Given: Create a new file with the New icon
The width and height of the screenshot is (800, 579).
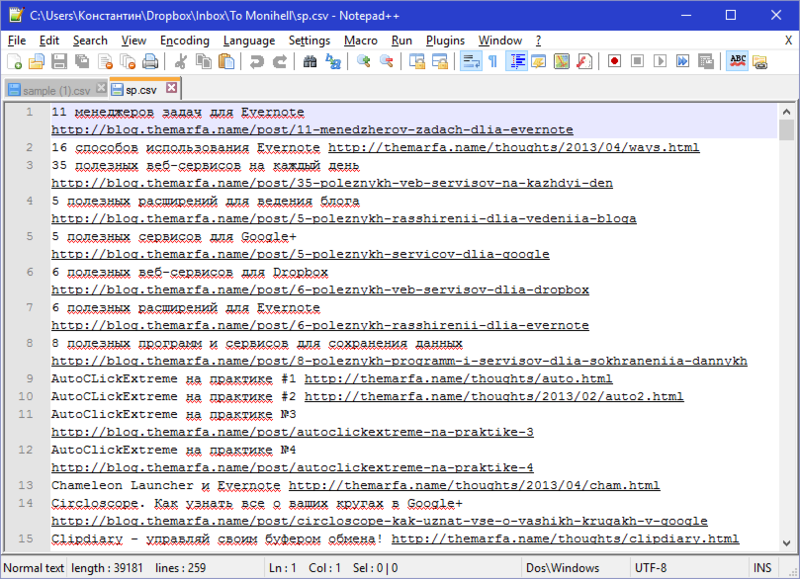Looking at the screenshot, I should (x=14, y=62).
